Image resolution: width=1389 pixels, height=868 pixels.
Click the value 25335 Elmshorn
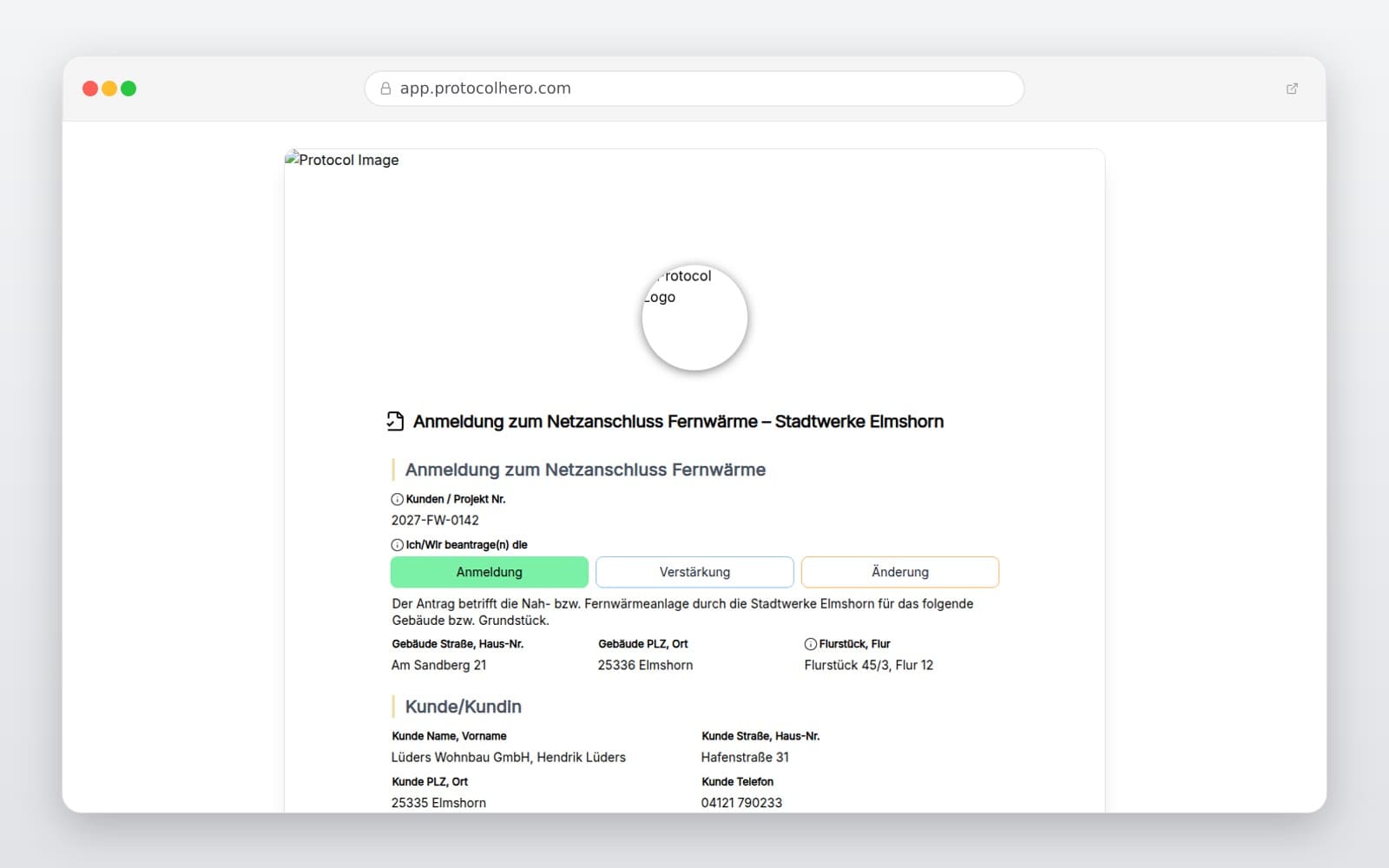tap(438, 803)
